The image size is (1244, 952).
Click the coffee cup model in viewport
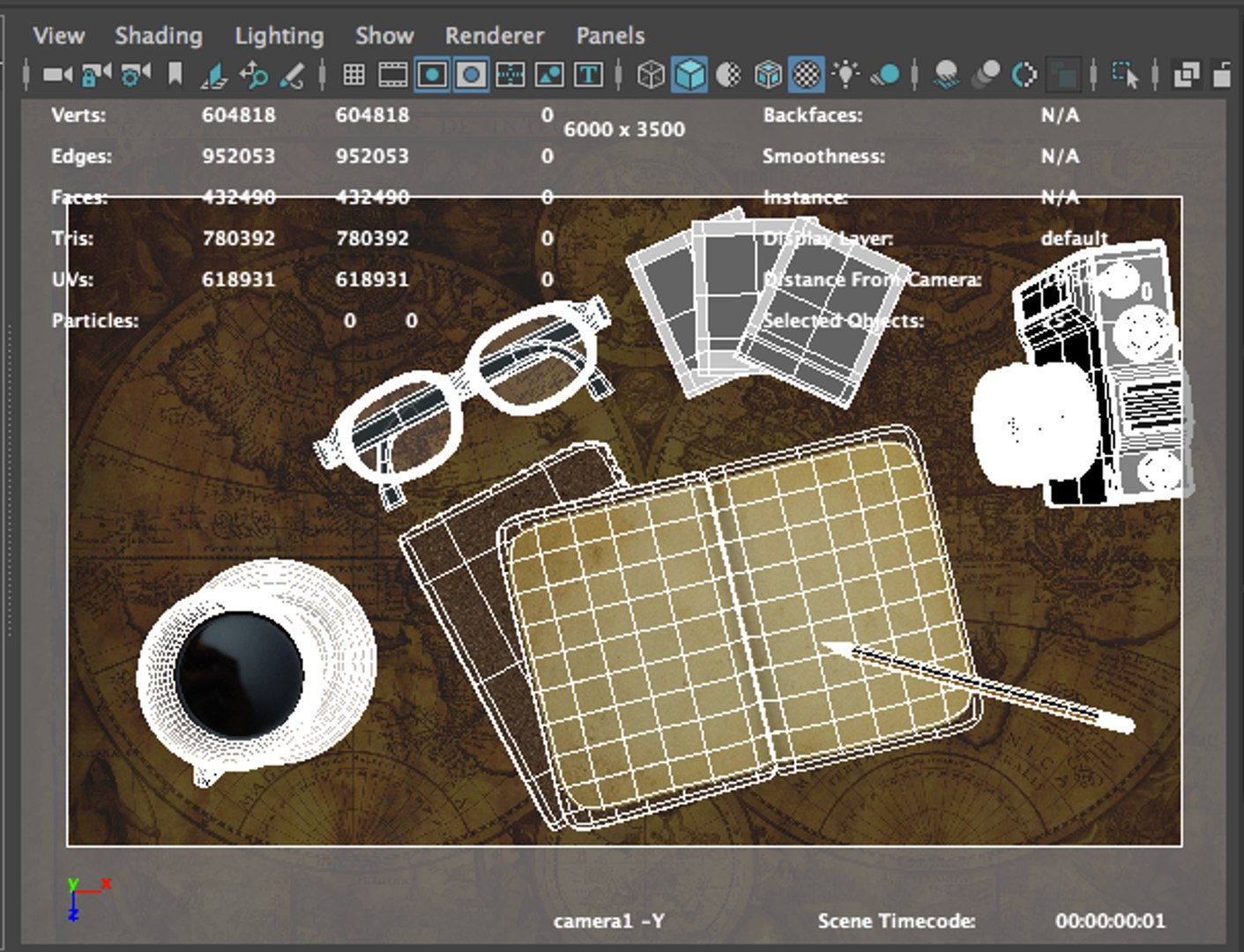click(257, 673)
